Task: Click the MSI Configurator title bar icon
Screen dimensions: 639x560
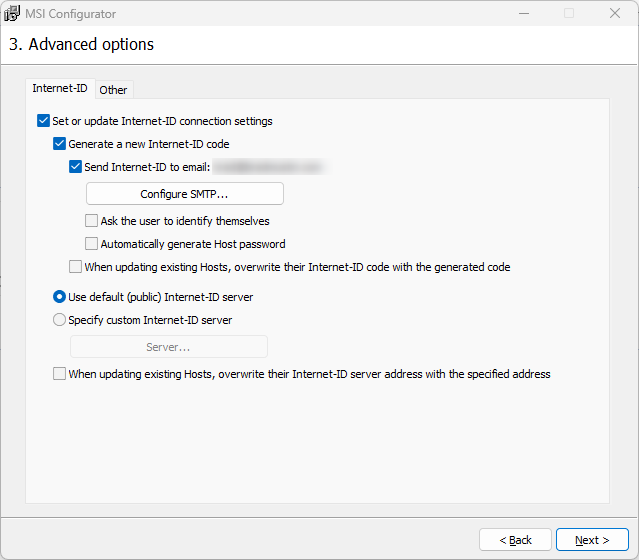Action: click(12, 14)
